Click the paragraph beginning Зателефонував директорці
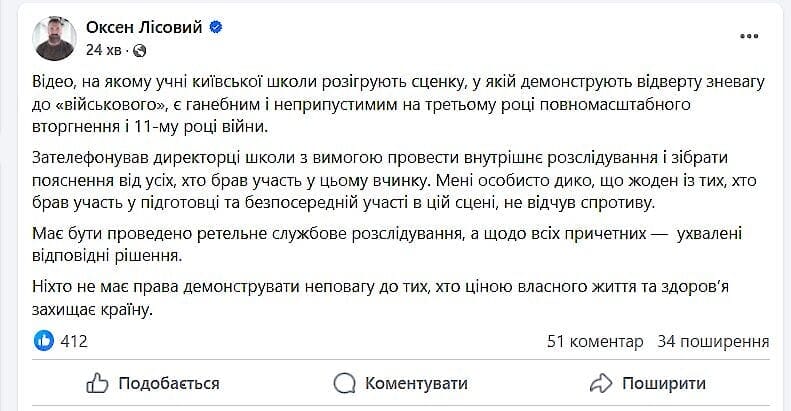The image size is (791, 411). 394,180
